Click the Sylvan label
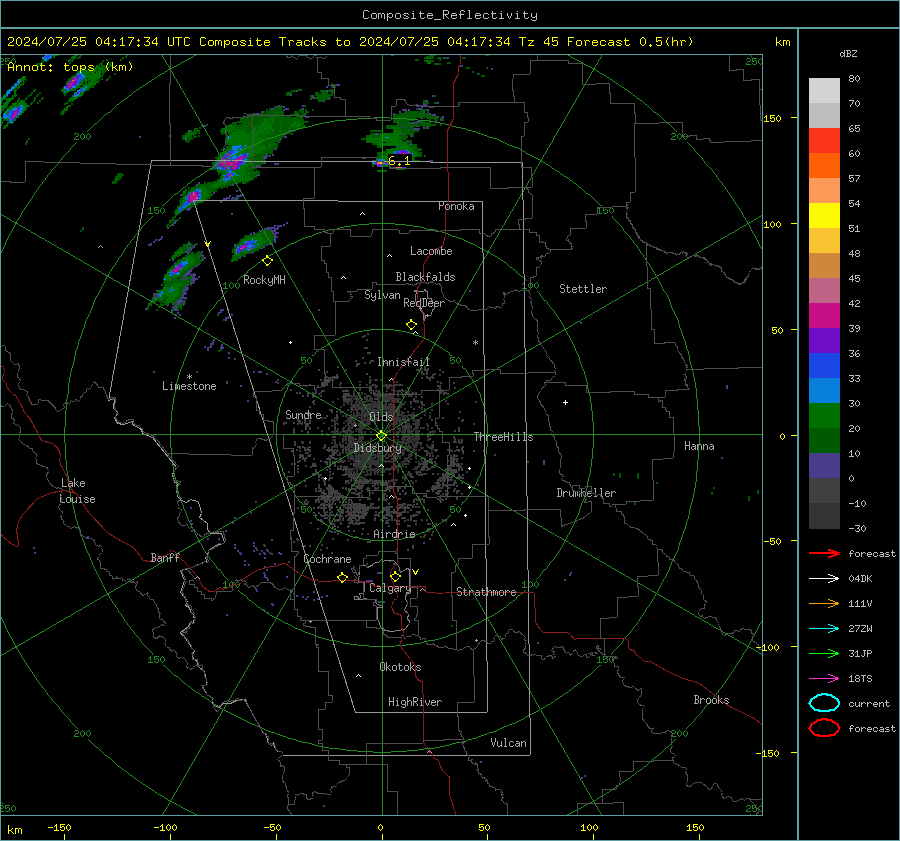The image size is (900, 841). pos(382,295)
